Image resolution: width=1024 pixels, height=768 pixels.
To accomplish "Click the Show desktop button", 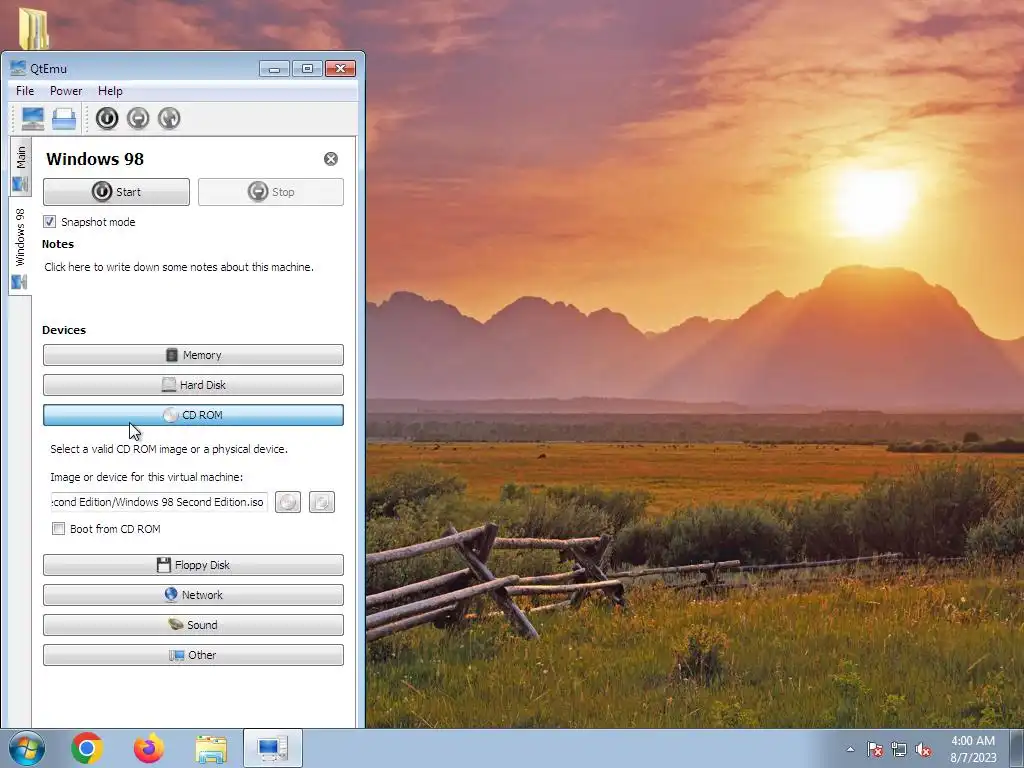I will [x=1017, y=748].
